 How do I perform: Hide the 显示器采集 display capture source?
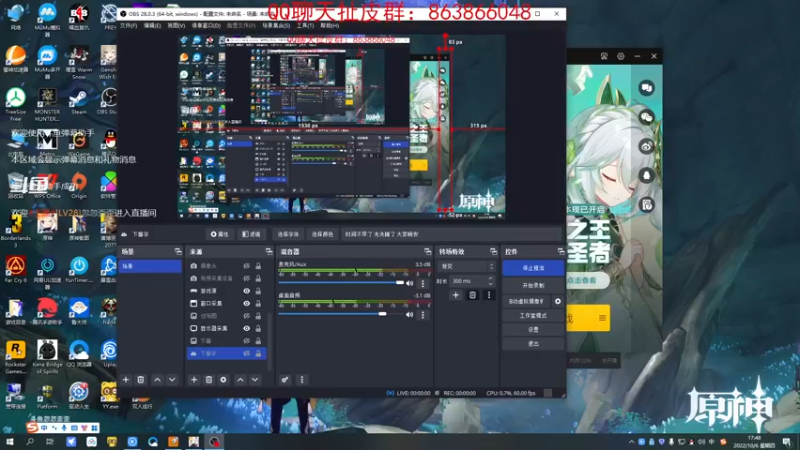[246, 328]
